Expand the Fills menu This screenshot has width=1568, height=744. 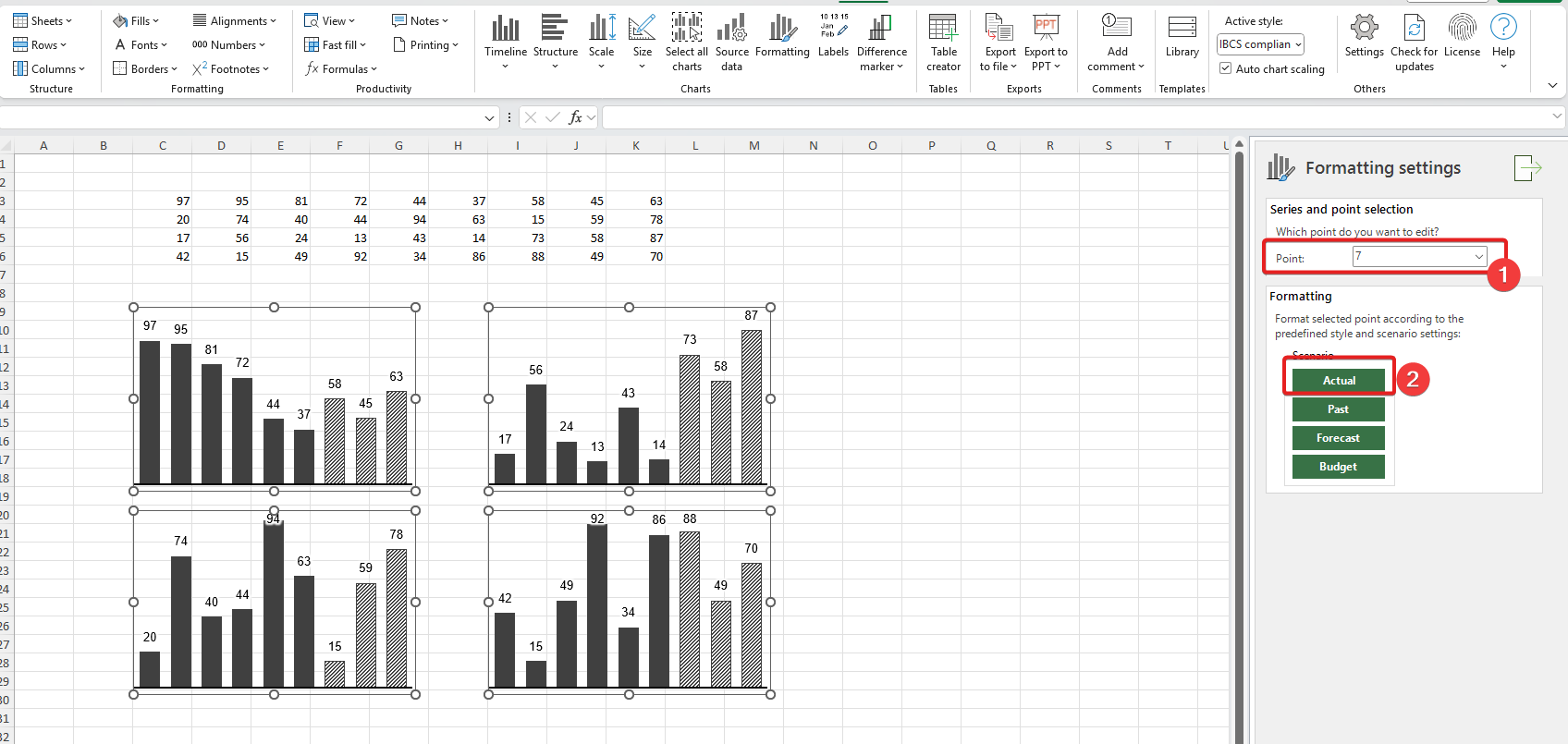click(136, 21)
